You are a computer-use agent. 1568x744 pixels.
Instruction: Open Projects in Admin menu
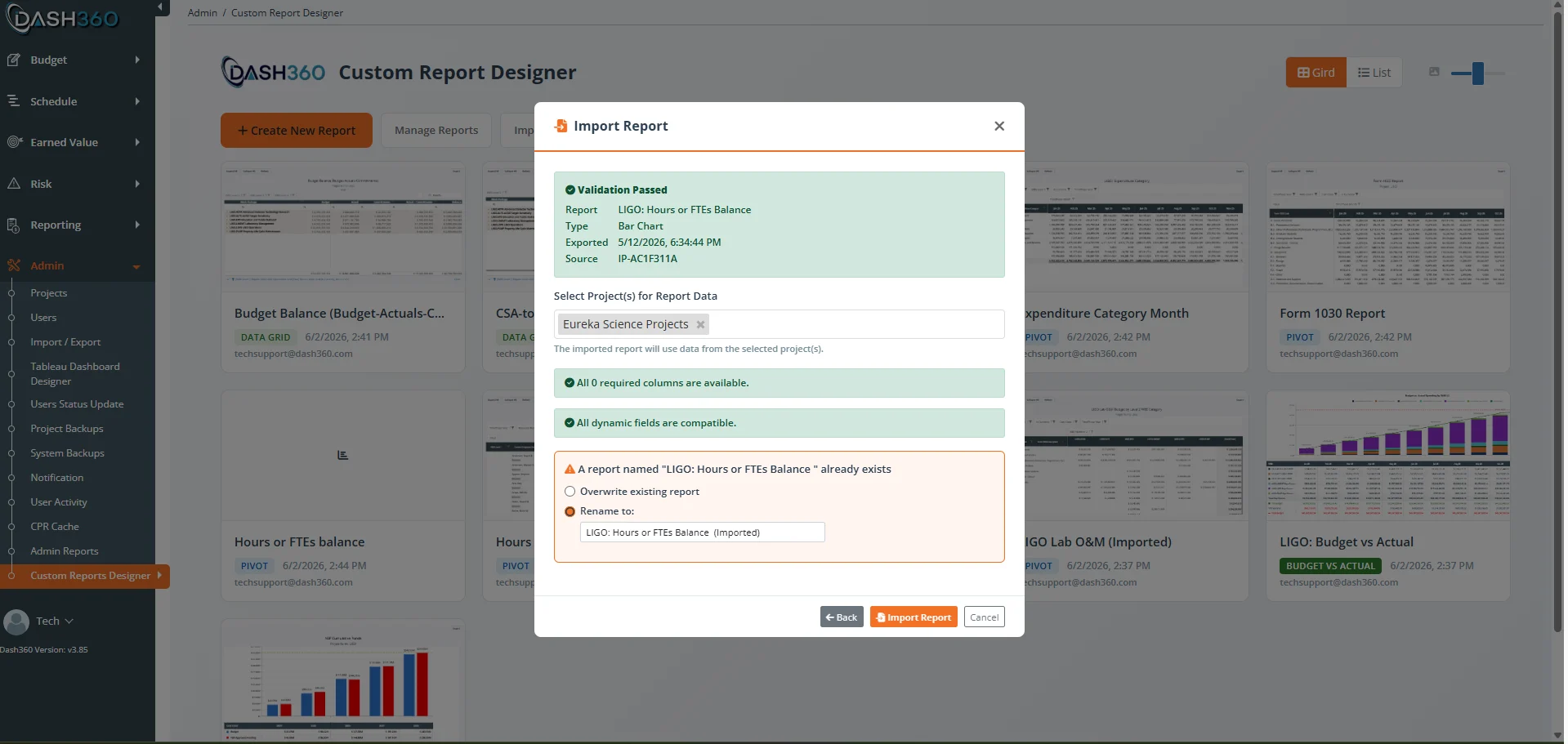(49, 293)
